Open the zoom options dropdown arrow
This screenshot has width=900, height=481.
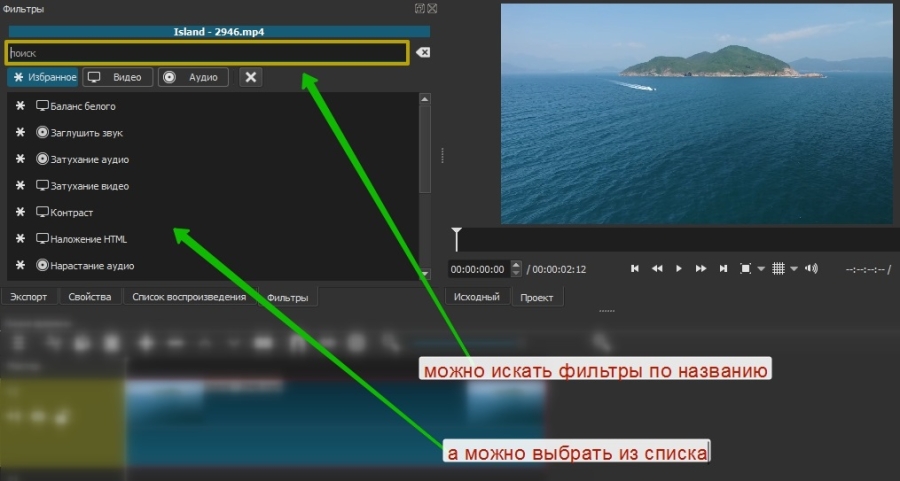(x=761, y=268)
